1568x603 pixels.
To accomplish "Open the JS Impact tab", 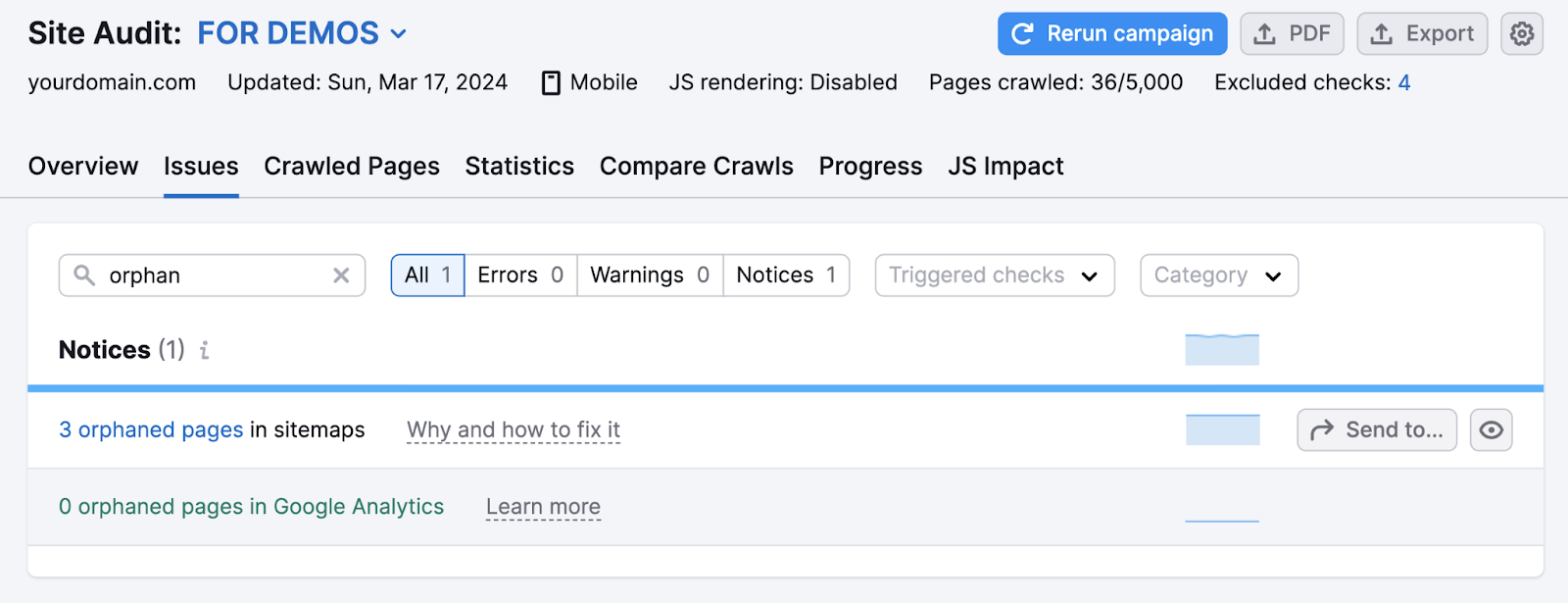I will coord(1004,166).
